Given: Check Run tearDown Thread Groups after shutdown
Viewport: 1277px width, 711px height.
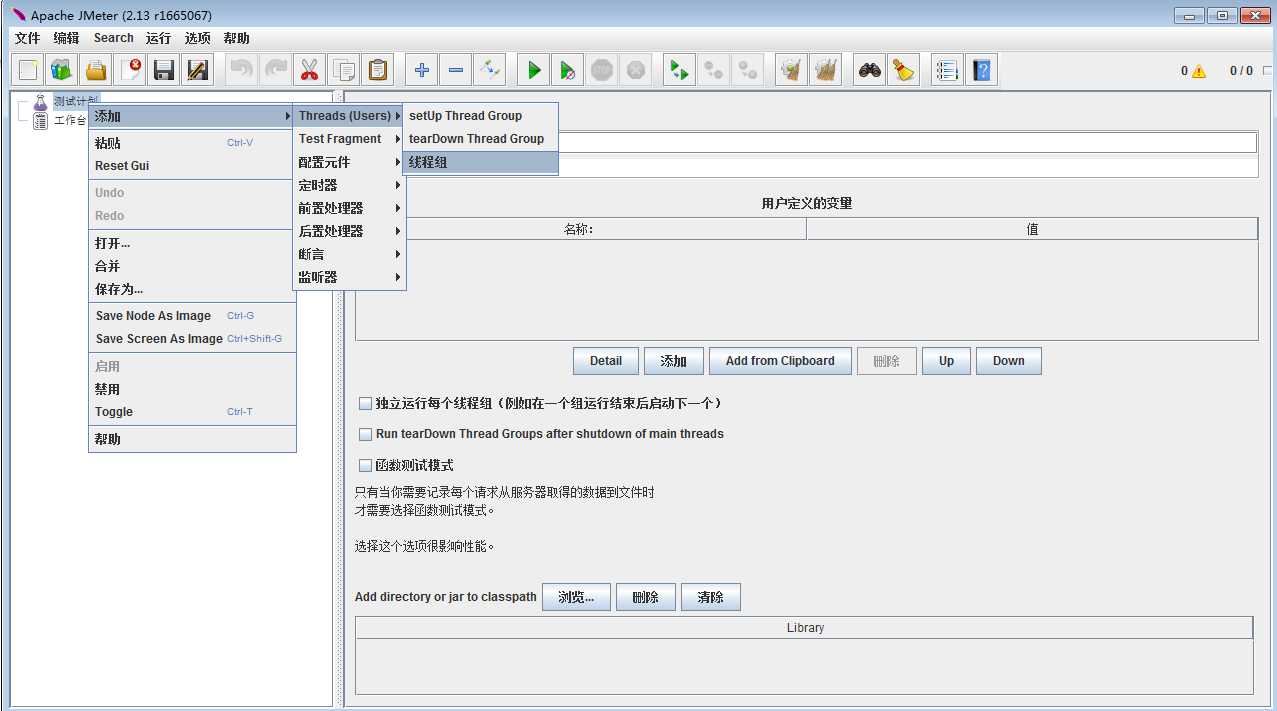Looking at the screenshot, I should coord(365,435).
